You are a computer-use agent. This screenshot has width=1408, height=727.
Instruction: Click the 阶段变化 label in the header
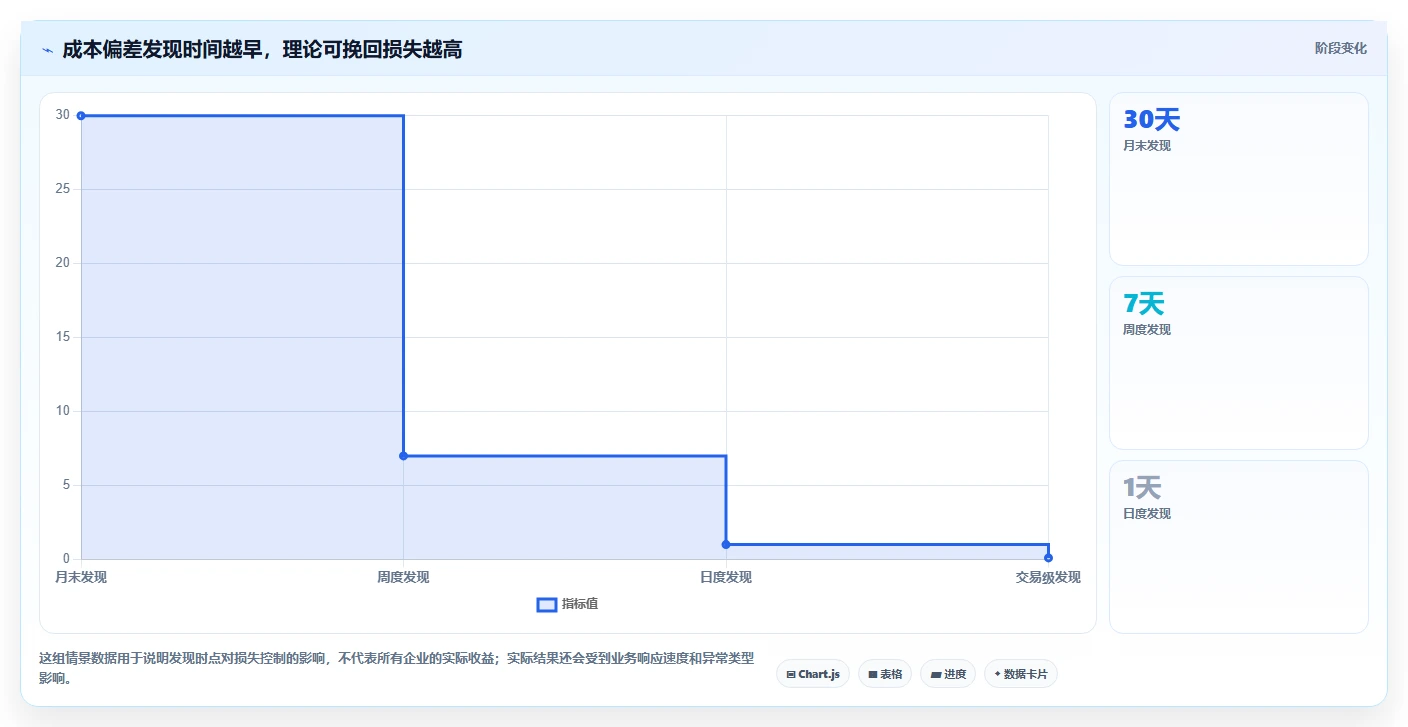[1340, 49]
